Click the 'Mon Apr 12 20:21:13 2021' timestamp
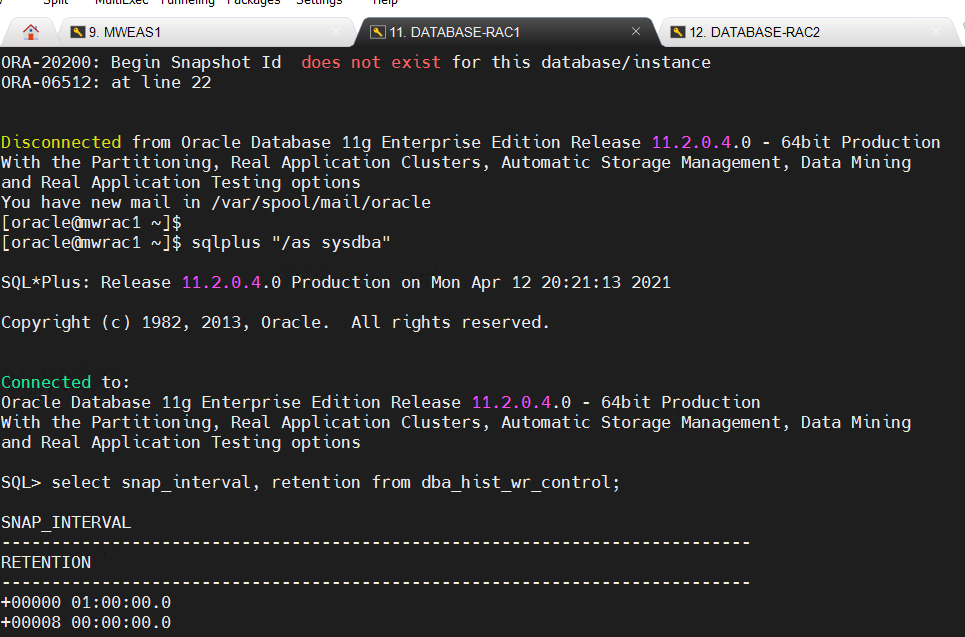The image size is (965, 637). point(550,282)
